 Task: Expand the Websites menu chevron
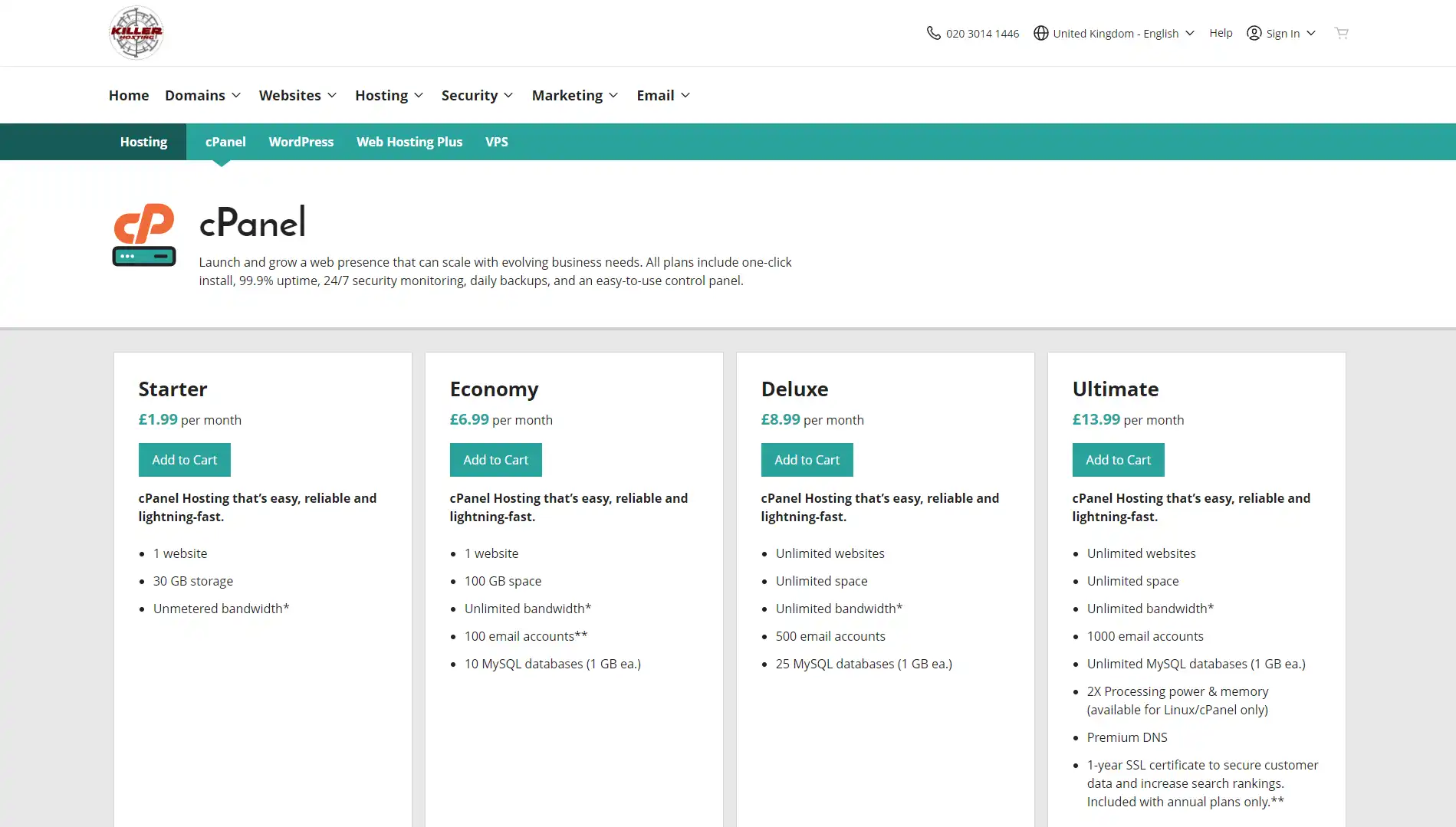coord(332,95)
